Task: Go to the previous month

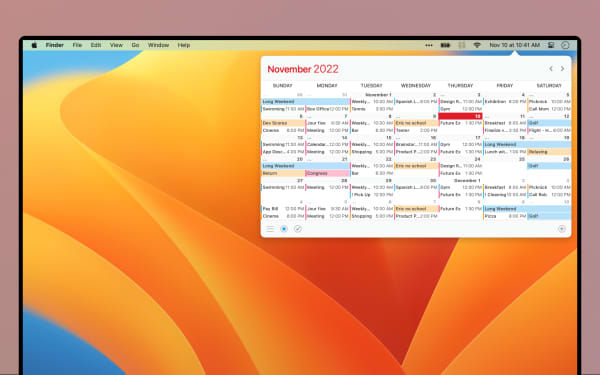Action: coord(551,69)
